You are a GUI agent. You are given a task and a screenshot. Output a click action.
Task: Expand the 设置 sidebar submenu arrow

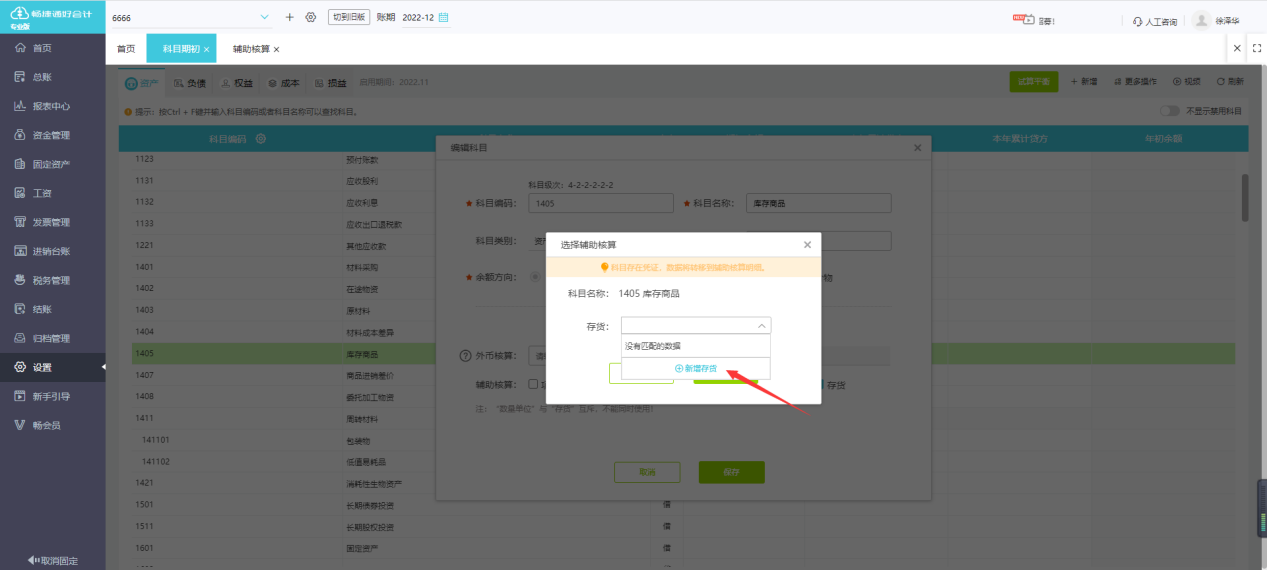[x=102, y=367]
